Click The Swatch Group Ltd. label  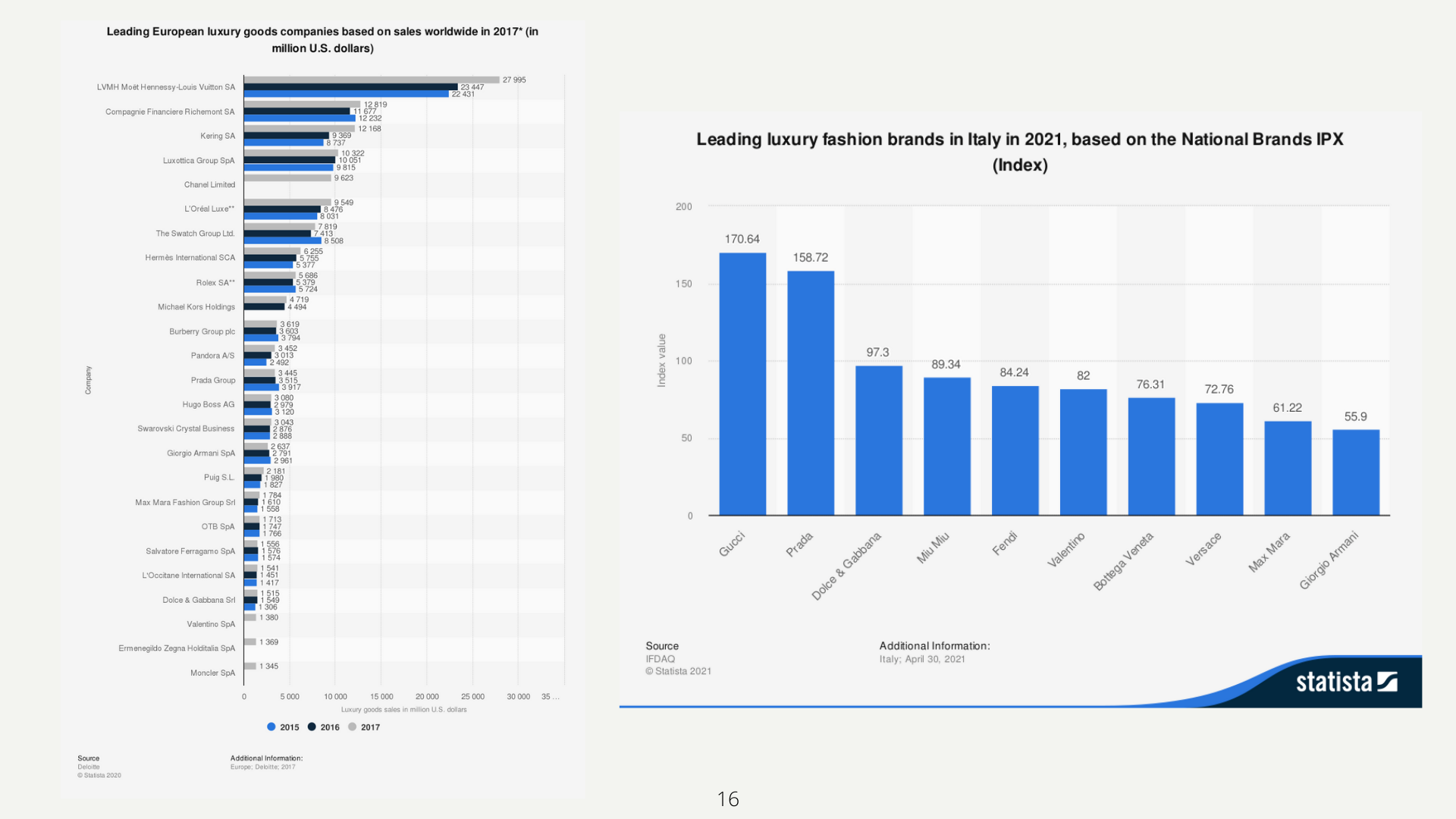(x=195, y=234)
